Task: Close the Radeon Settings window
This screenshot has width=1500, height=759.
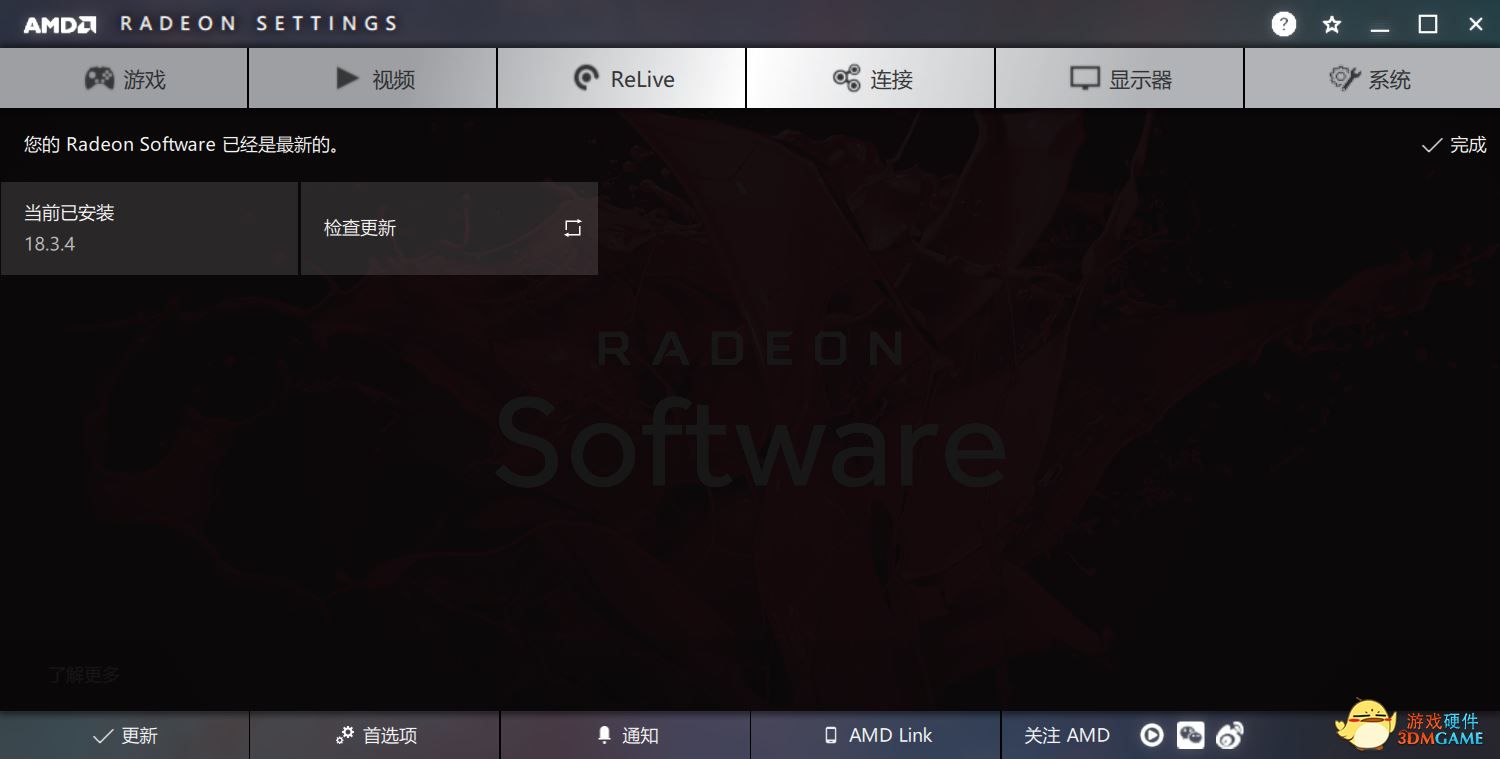Action: point(1476,24)
